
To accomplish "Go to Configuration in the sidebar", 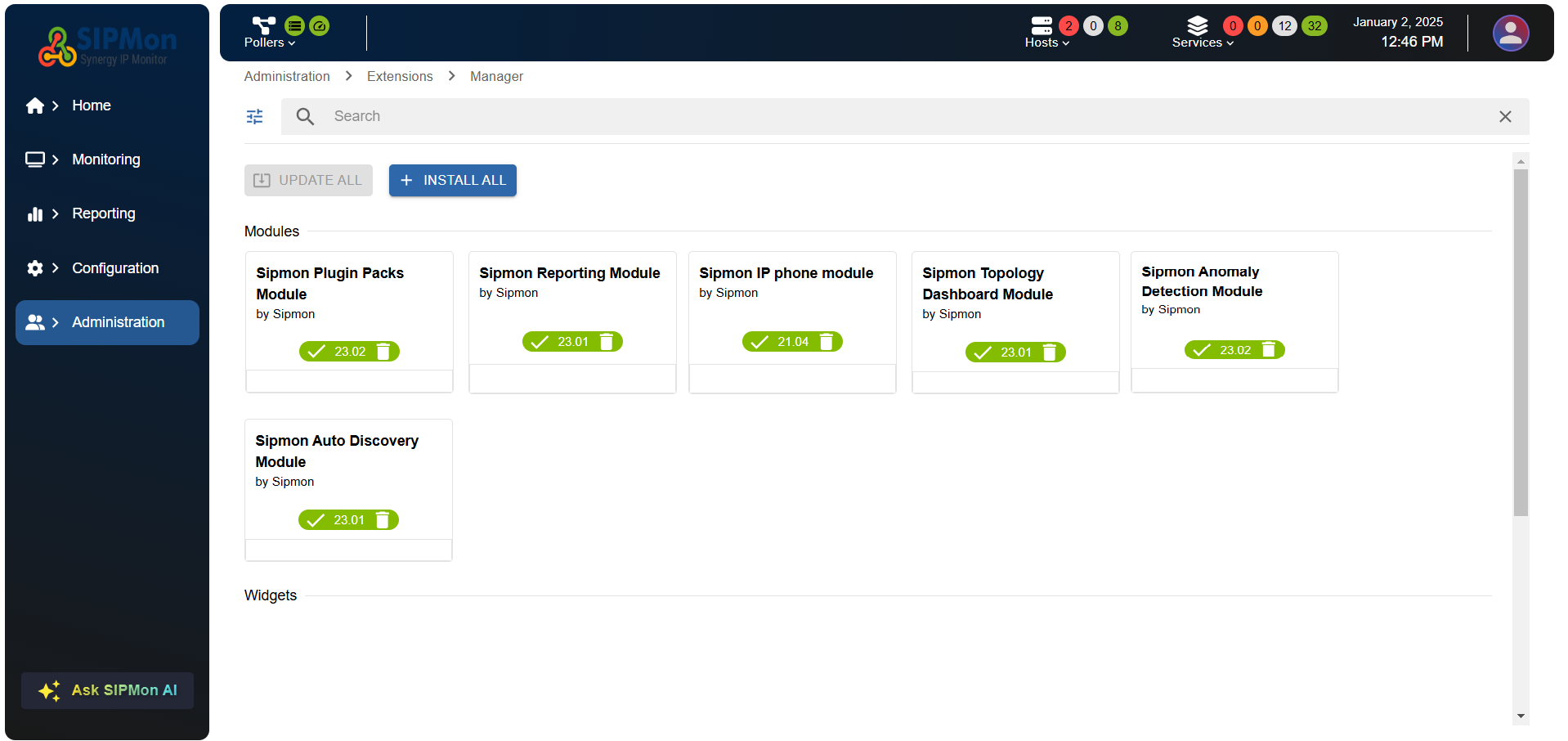I will pos(115,268).
